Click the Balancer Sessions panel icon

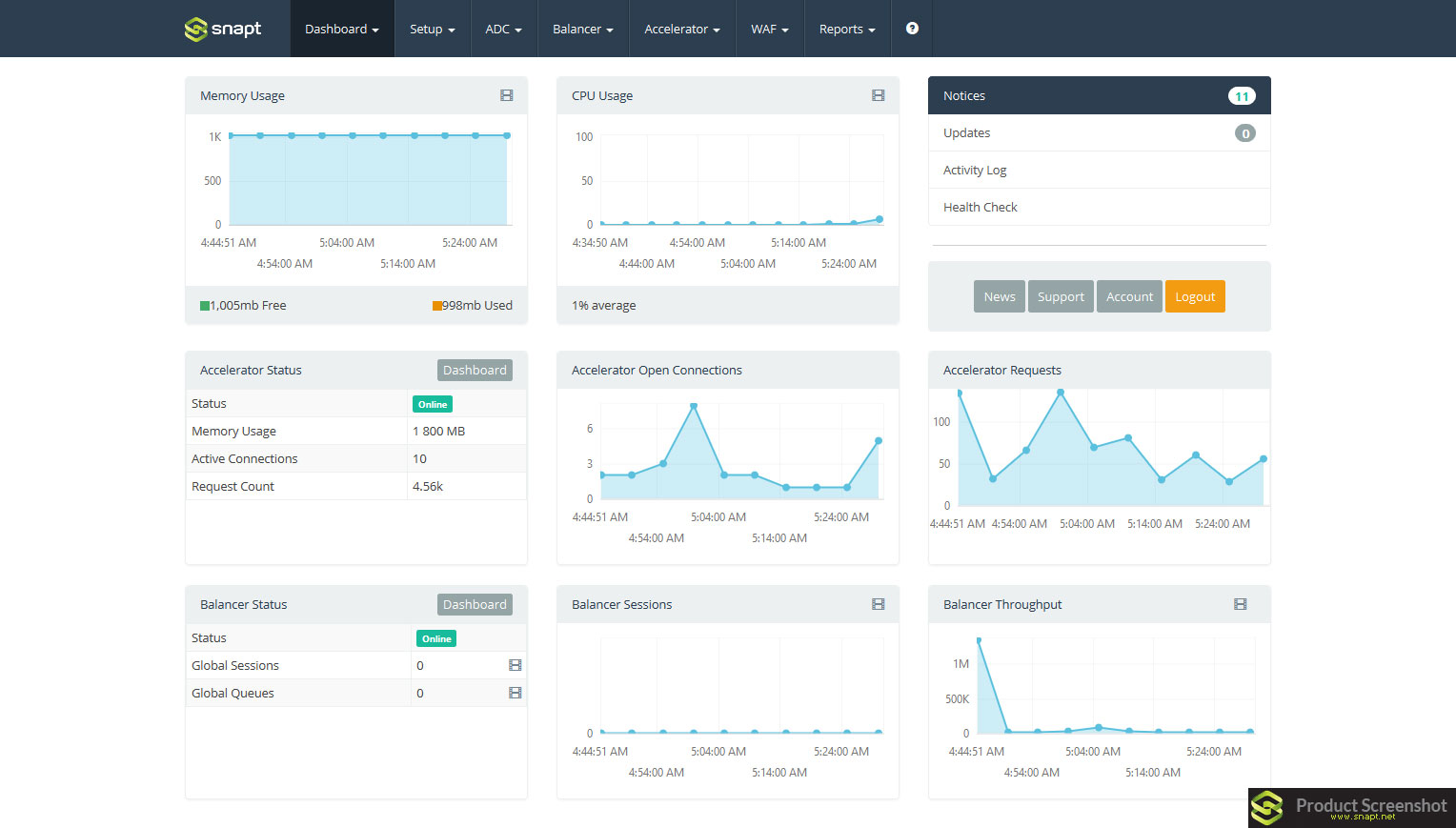pos(879,604)
